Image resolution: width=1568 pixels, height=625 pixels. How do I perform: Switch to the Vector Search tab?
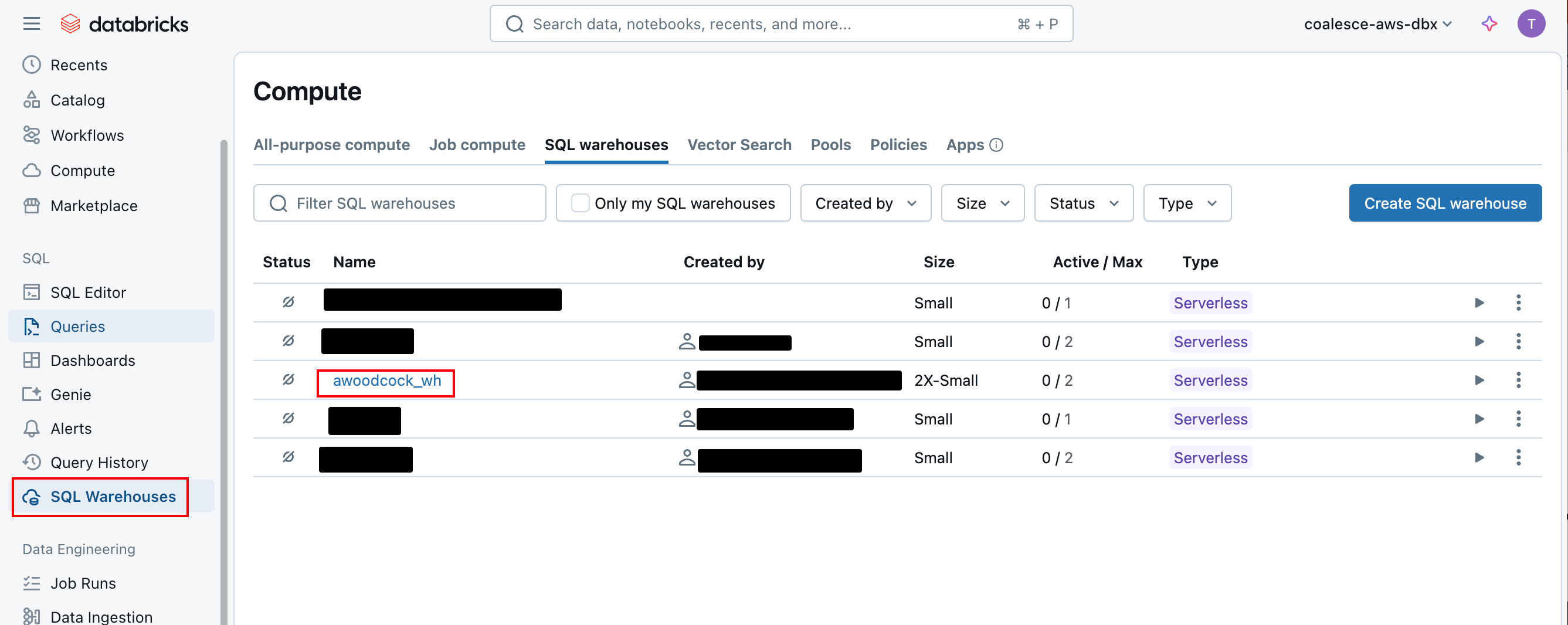pyautogui.click(x=739, y=145)
